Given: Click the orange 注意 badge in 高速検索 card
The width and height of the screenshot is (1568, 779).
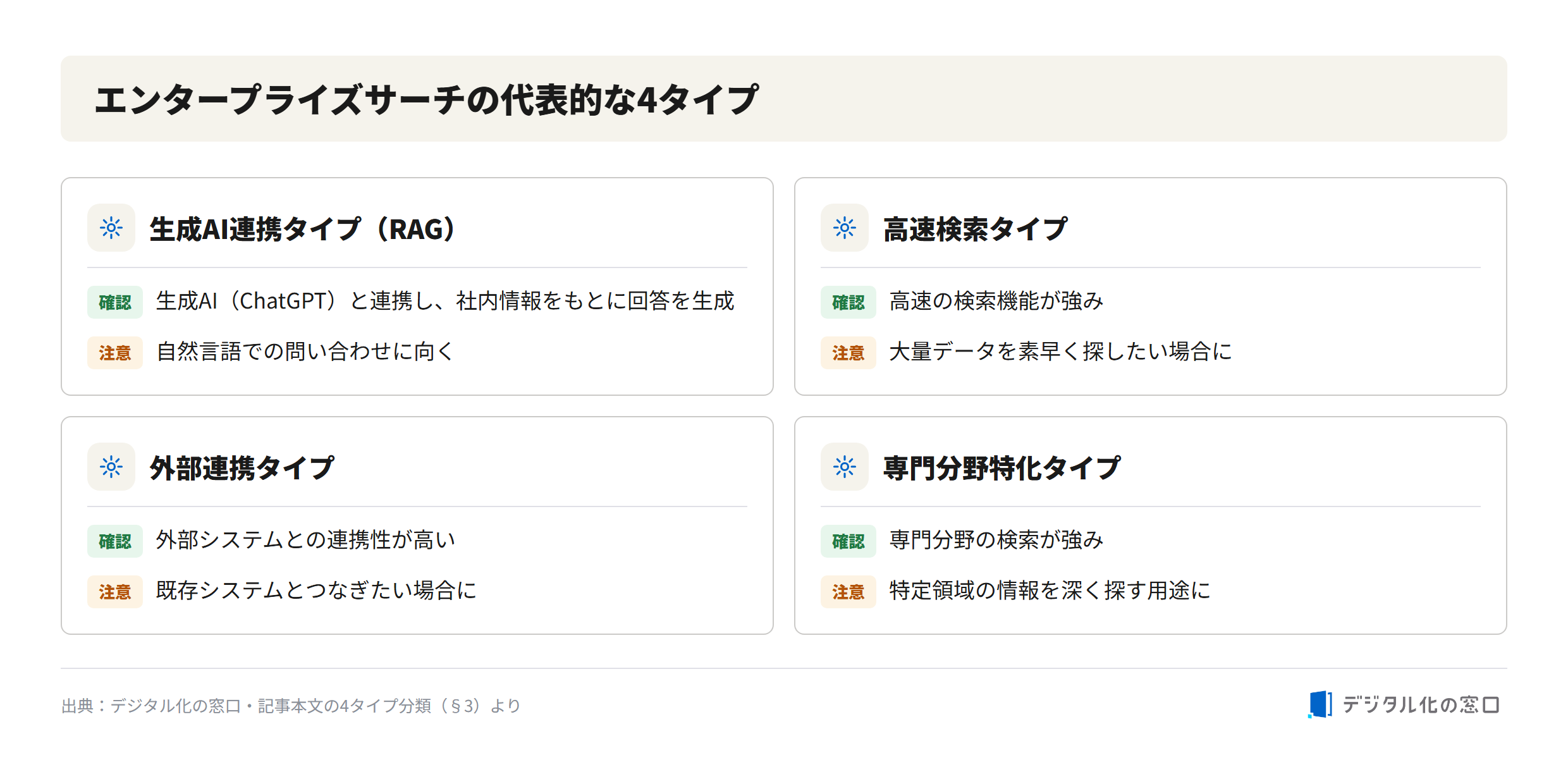Looking at the screenshot, I should (848, 353).
